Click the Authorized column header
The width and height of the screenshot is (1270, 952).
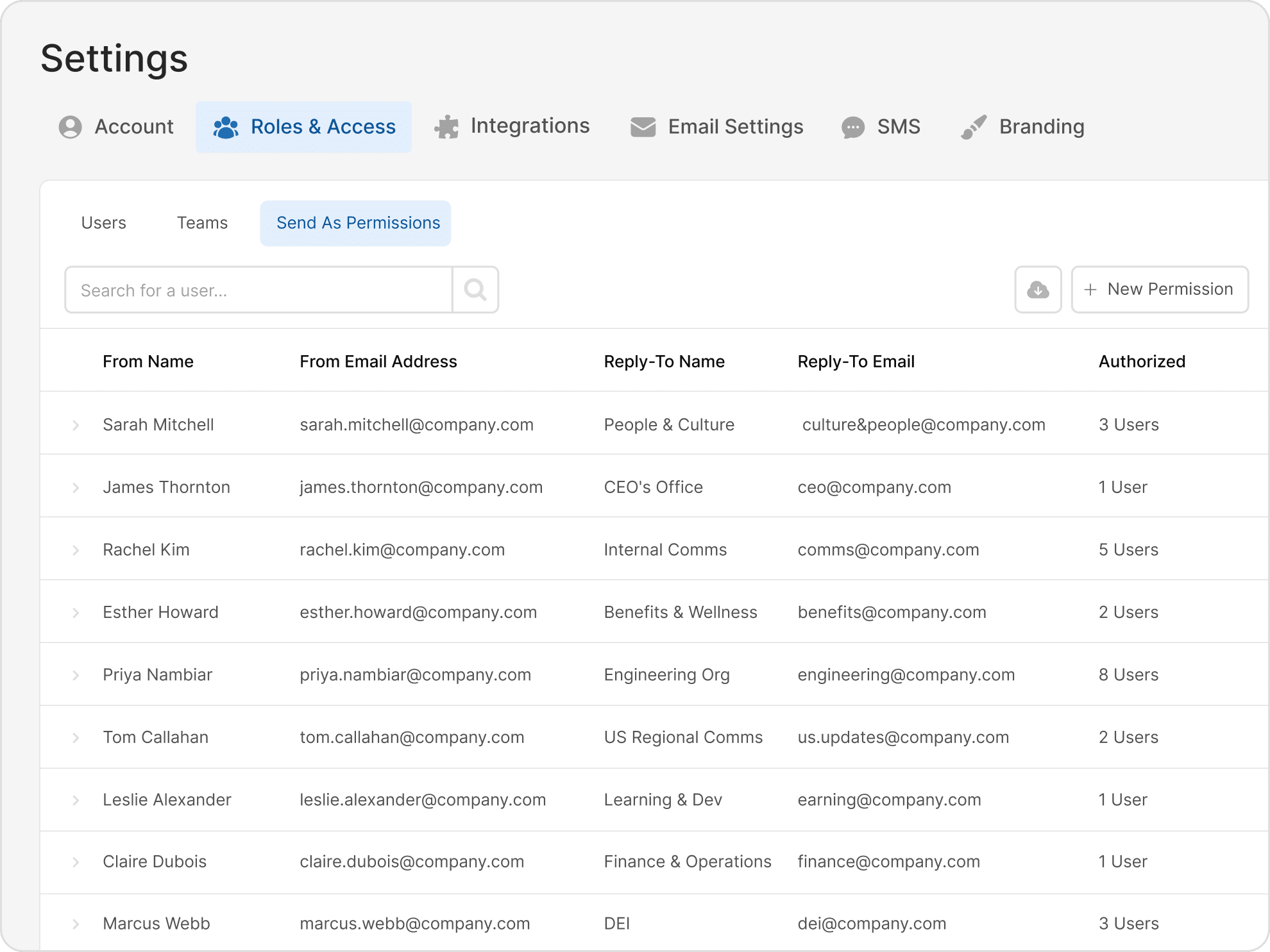click(x=1141, y=362)
